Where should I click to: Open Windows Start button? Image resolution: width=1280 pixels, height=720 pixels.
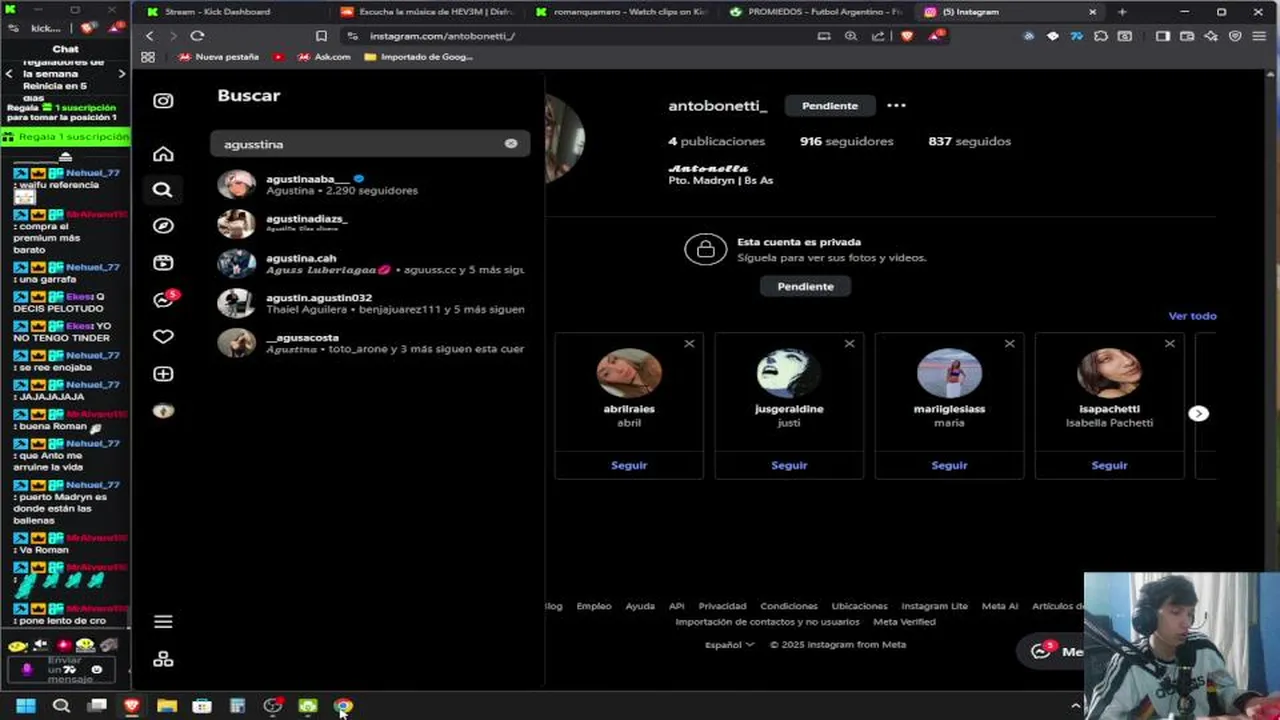point(26,706)
